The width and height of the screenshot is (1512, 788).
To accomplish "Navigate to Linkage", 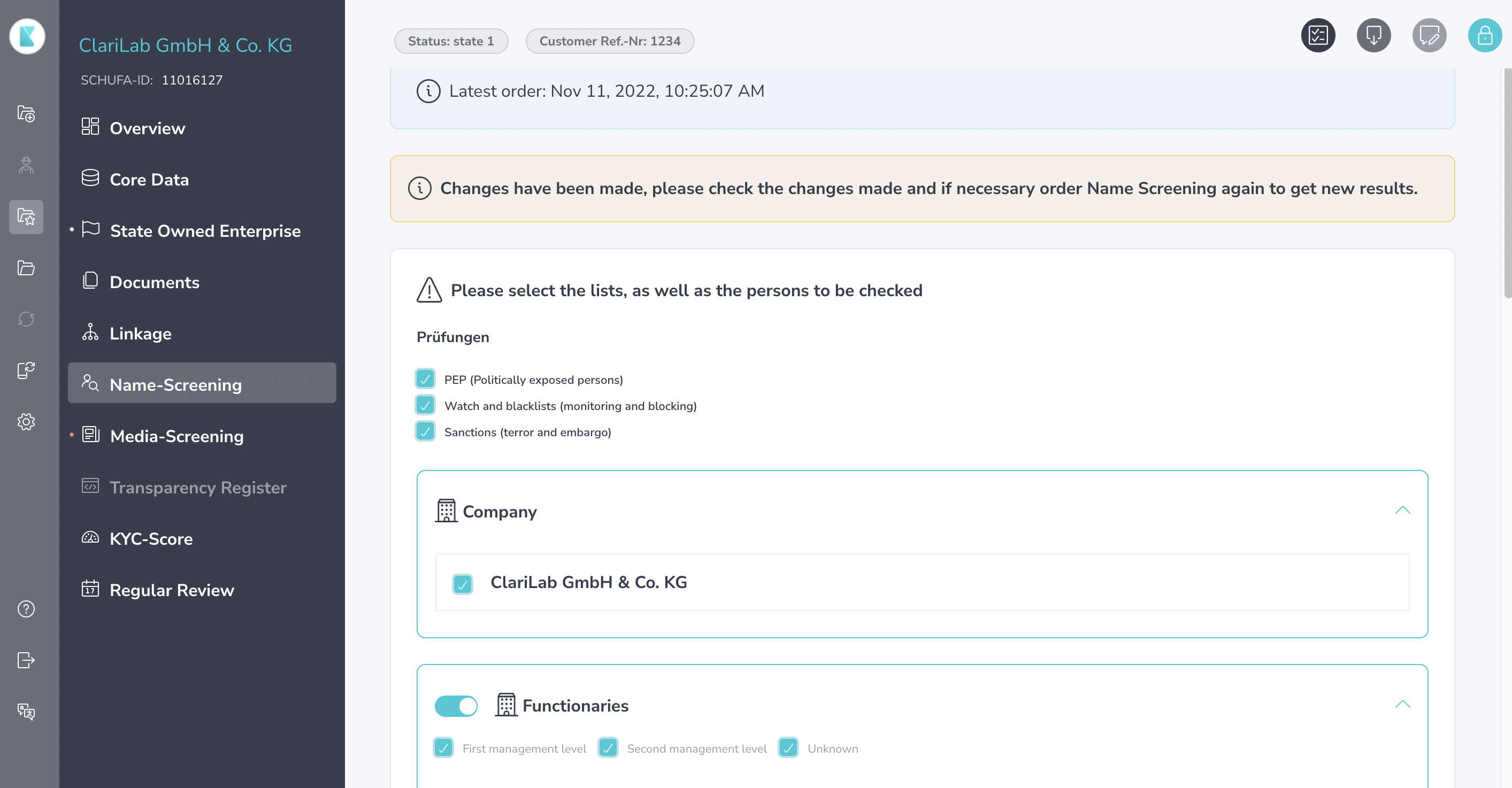I will coord(202,333).
